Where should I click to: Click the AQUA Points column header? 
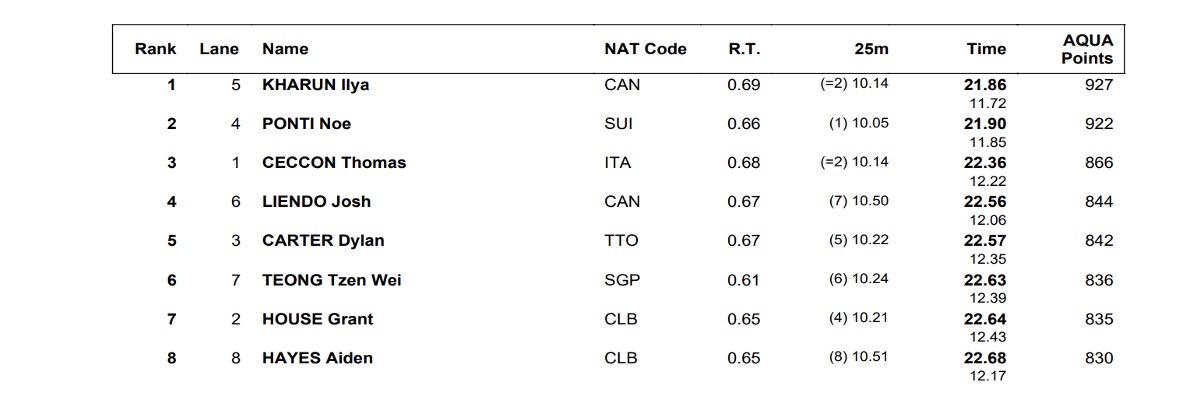coord(1087,49)
